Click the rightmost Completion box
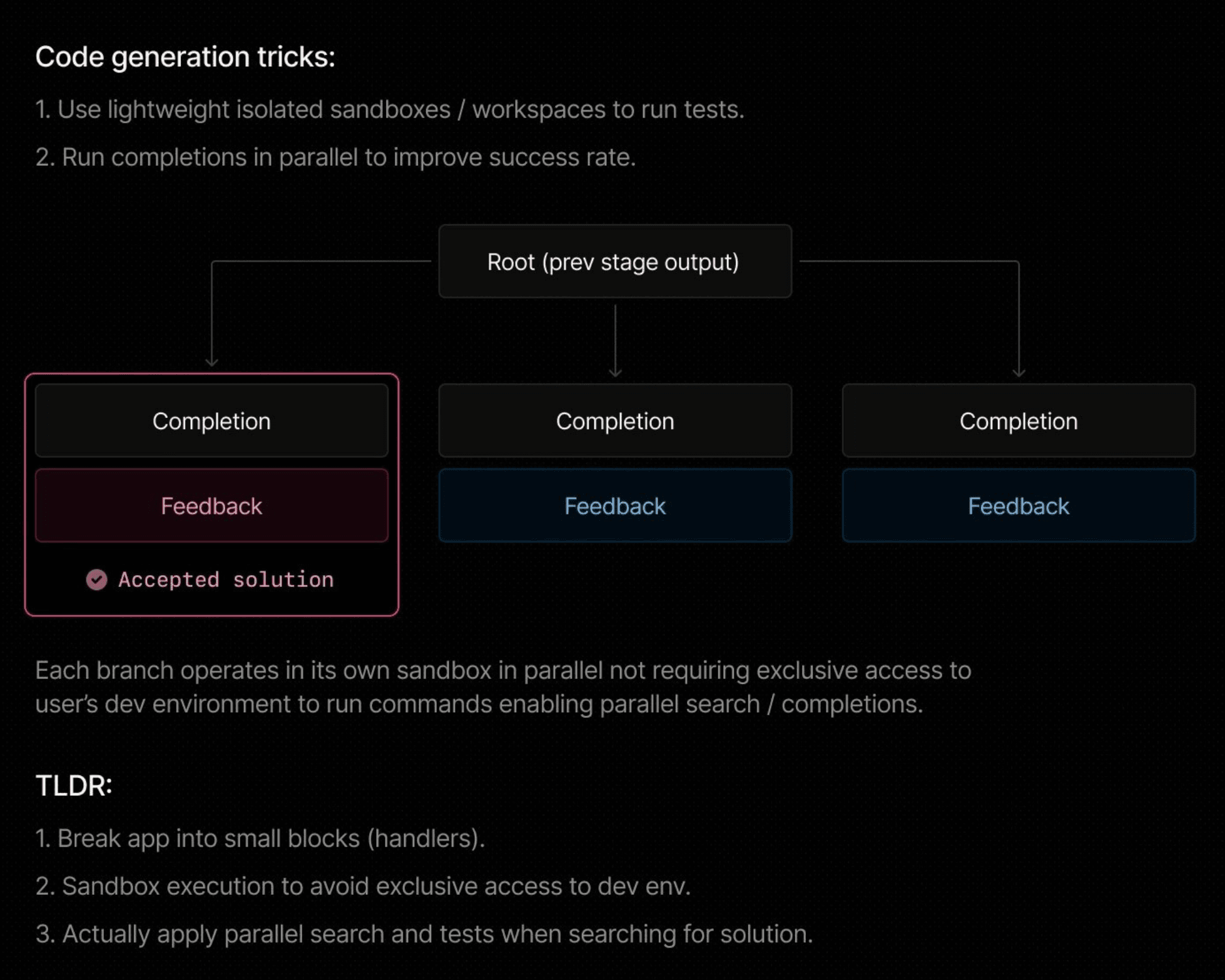Viewport: 1225px width, 980px height. (x=1018, y=421)
